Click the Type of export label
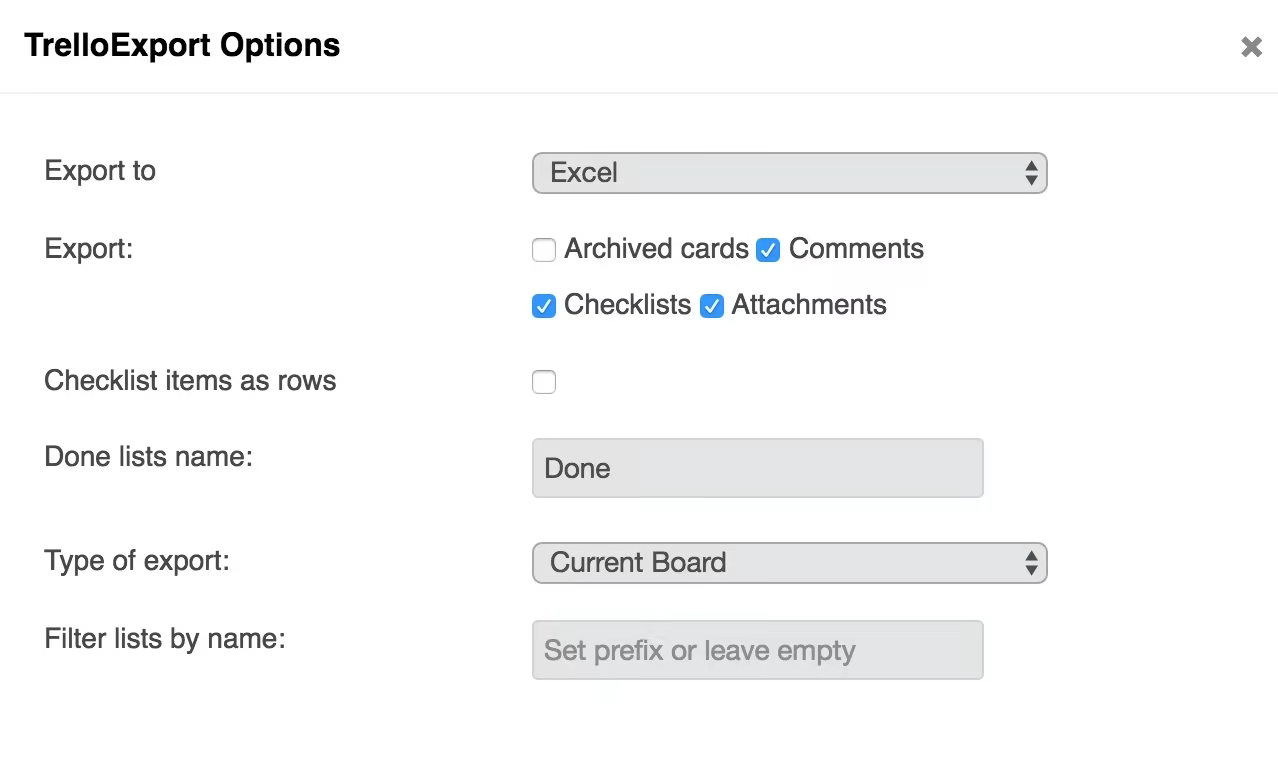1278x782 pixels. tap(137, 561)
